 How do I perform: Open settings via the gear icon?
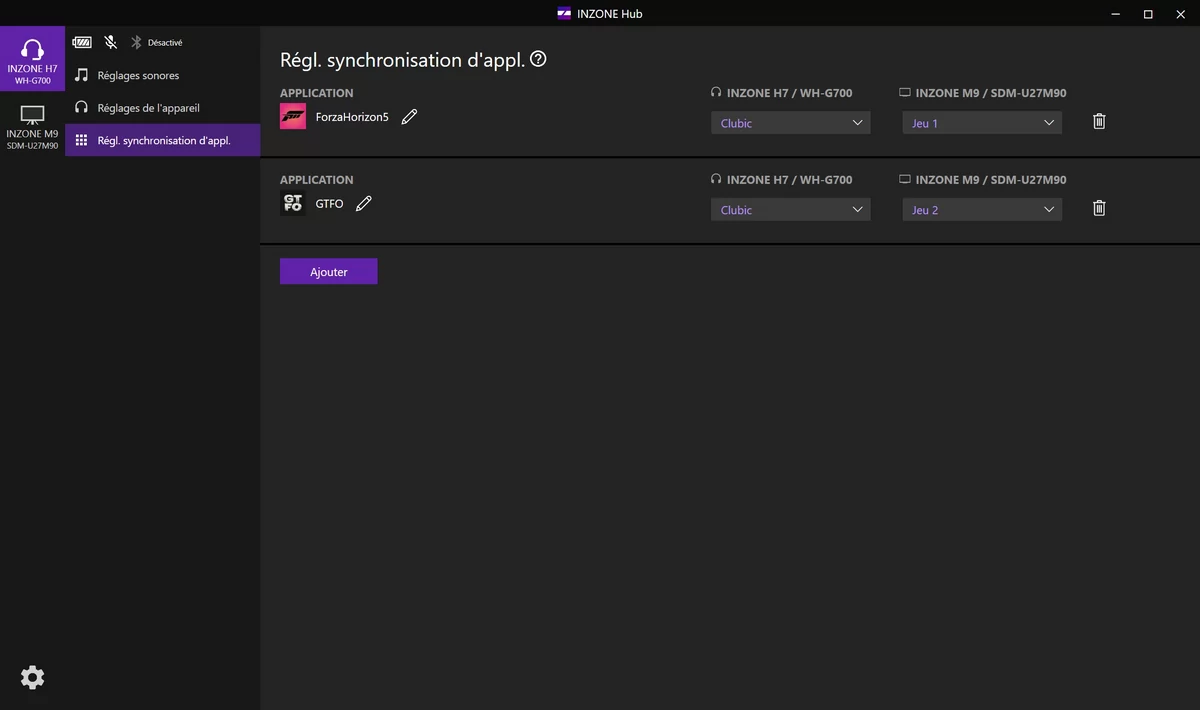point(32,678)
